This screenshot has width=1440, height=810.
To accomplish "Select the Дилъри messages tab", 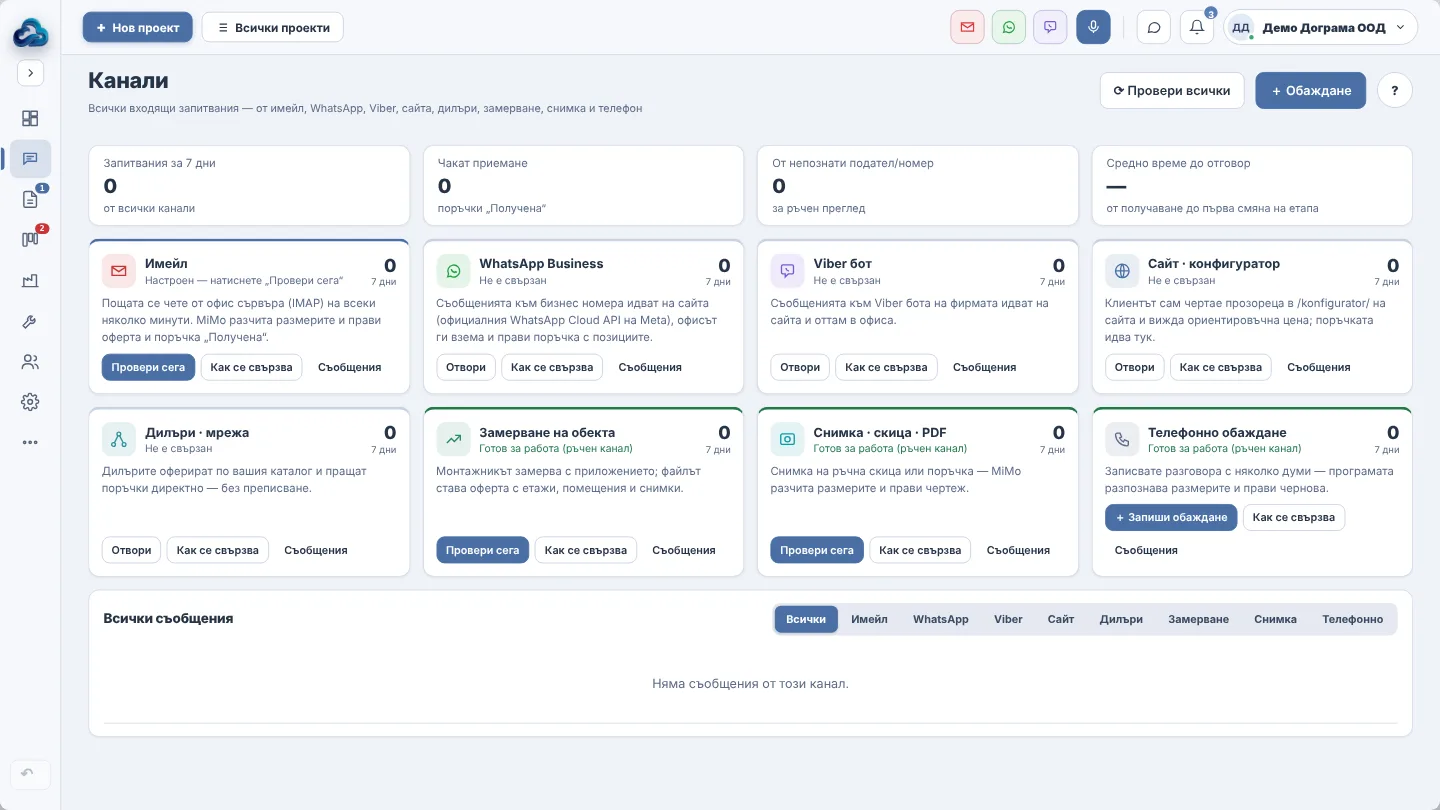I will point(1121,619).
